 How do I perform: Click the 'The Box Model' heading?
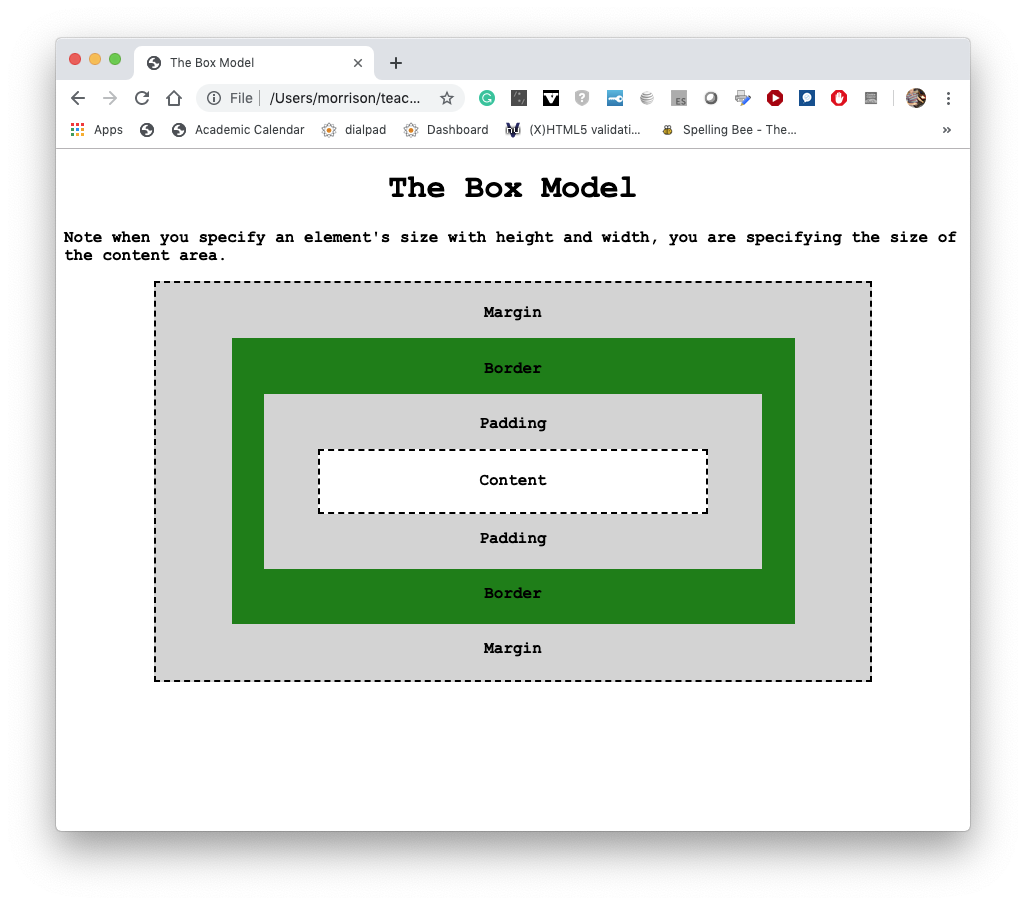click(512, 188)
